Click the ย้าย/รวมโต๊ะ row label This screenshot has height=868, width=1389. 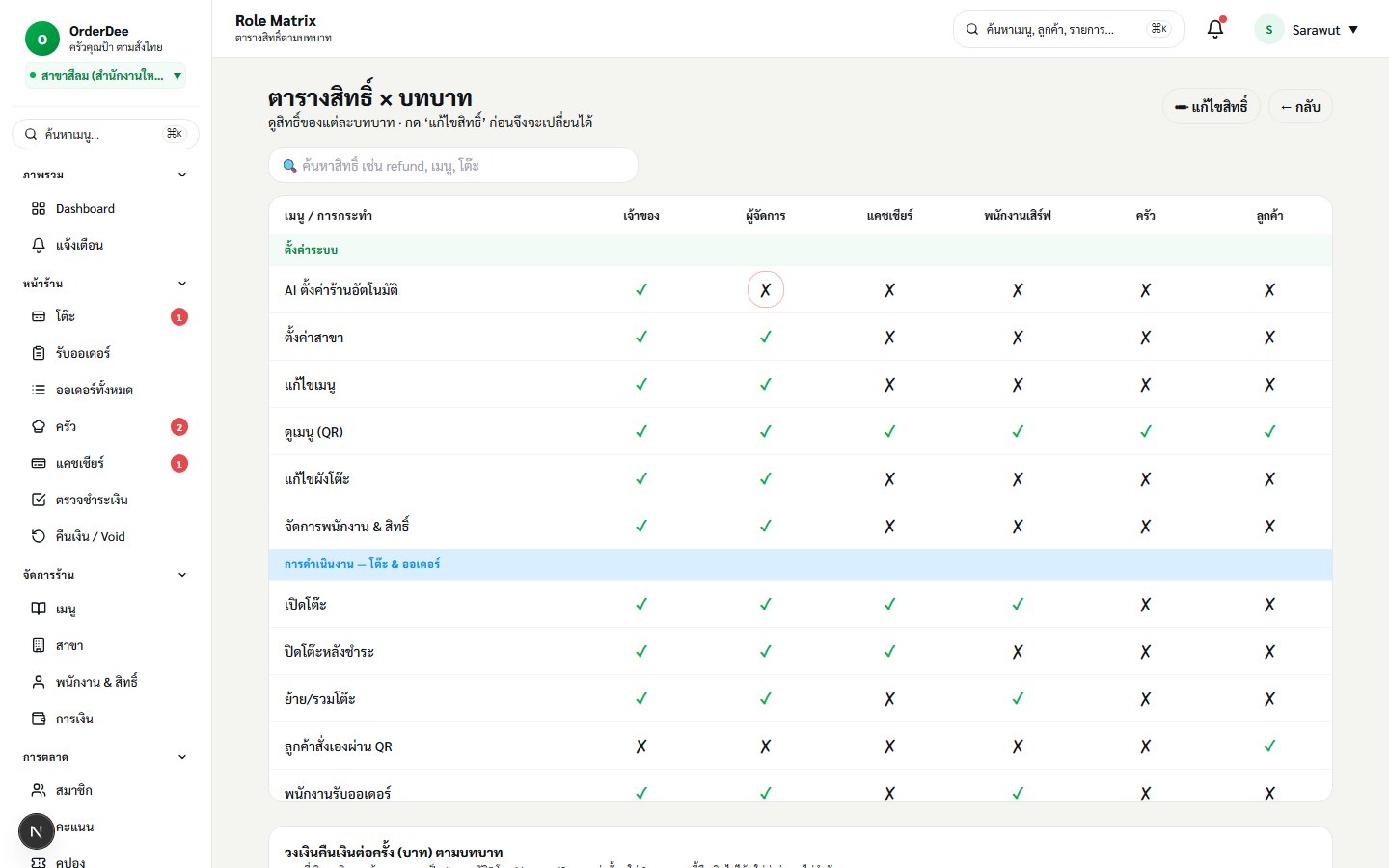tap(320, 699)
